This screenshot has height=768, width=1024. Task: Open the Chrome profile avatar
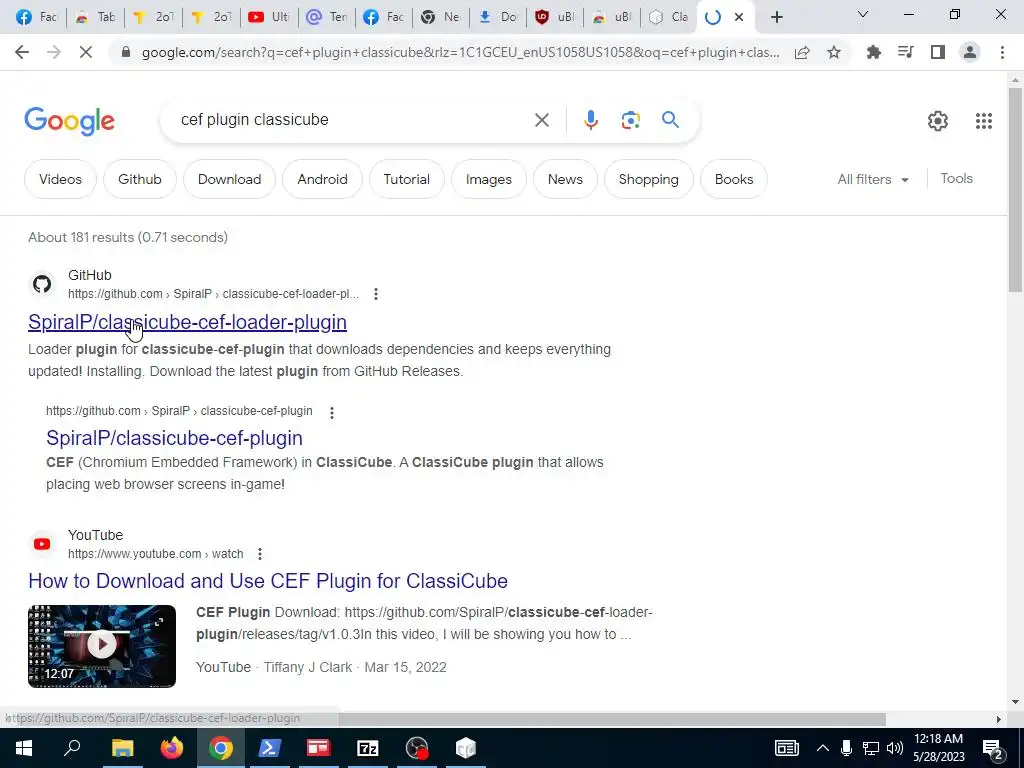pos(970,52)
